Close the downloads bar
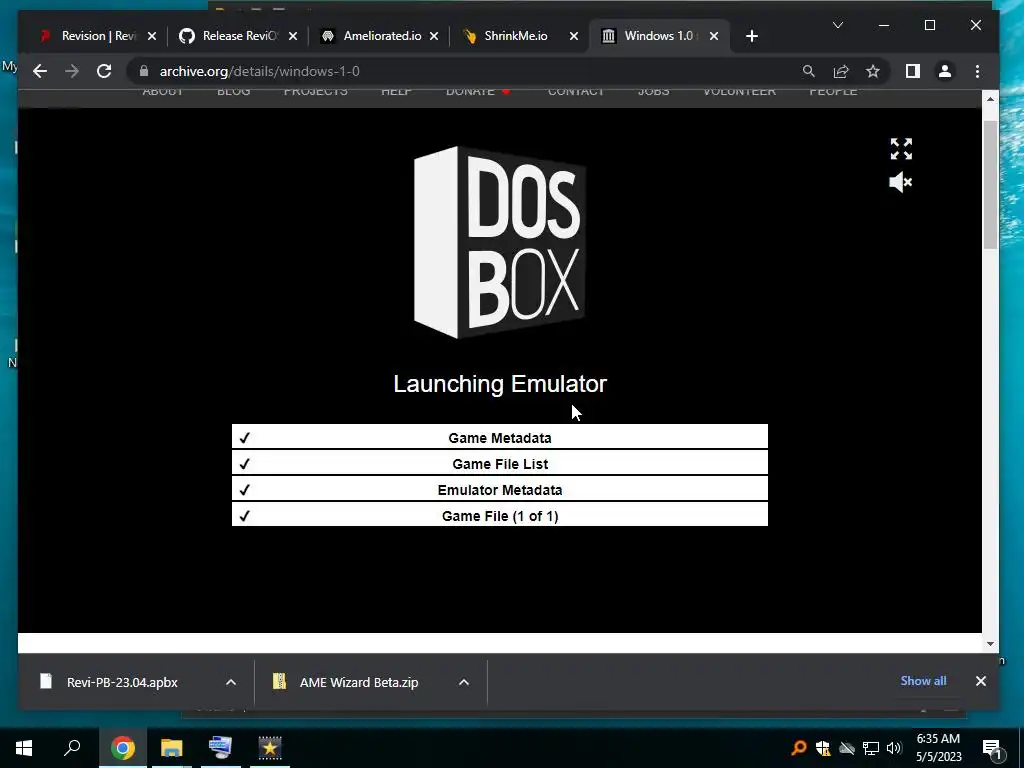 [980, 680]
